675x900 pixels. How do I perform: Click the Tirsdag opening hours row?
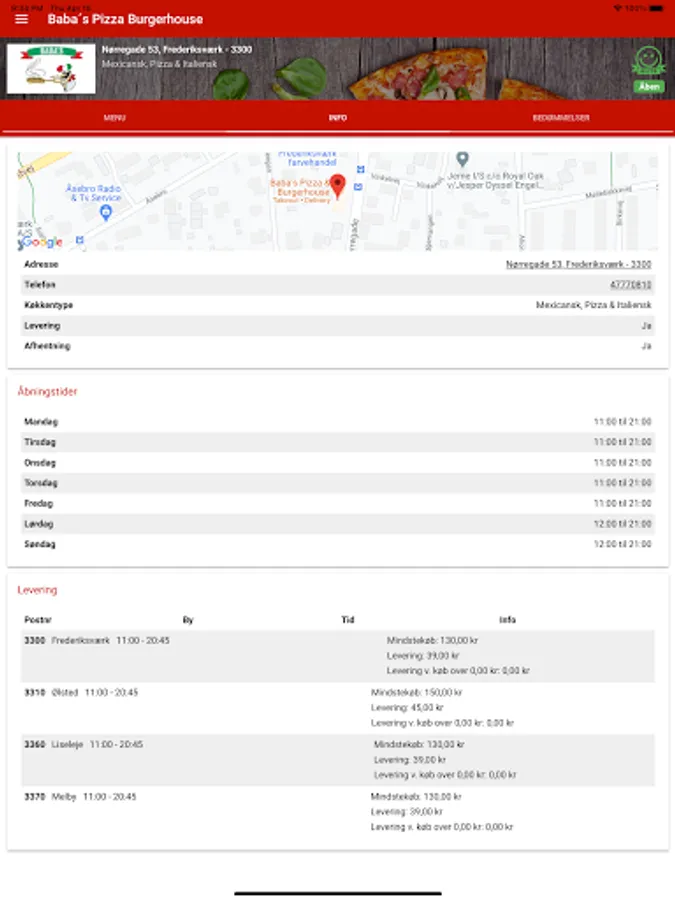[x=338, y=442]
